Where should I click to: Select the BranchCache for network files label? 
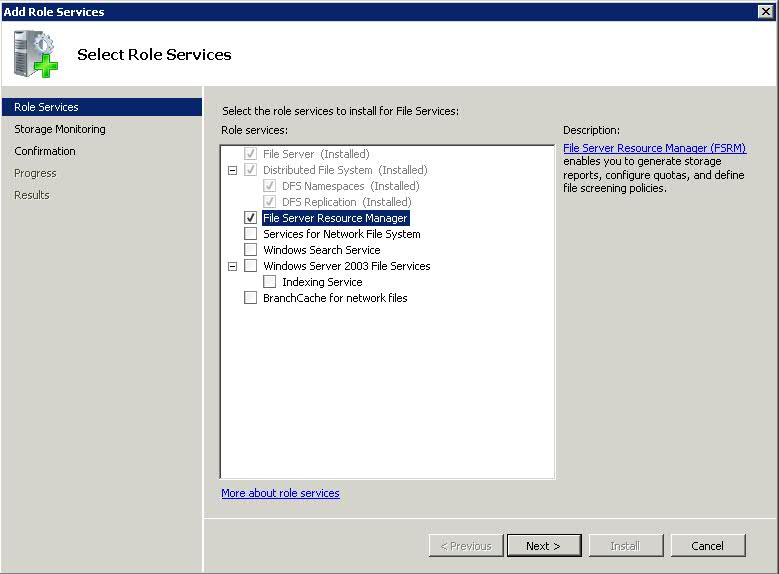tap(335, 298)
